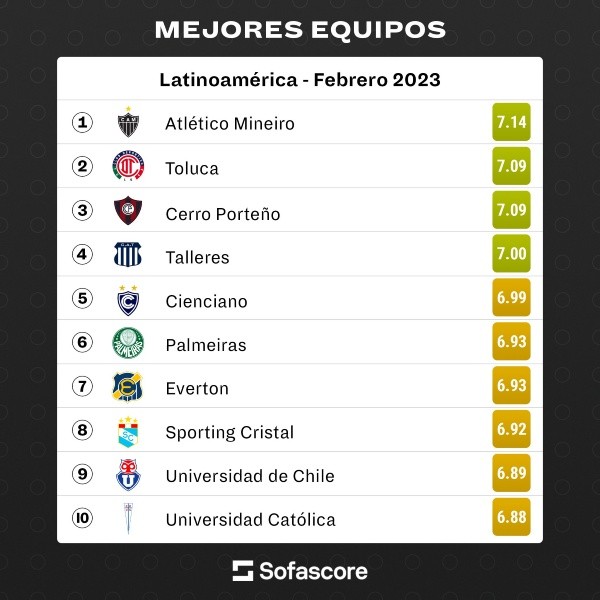Click the rank number 1 circle
Screen dimensions: 600x600
pyautogui.click(x=82, y=123)
